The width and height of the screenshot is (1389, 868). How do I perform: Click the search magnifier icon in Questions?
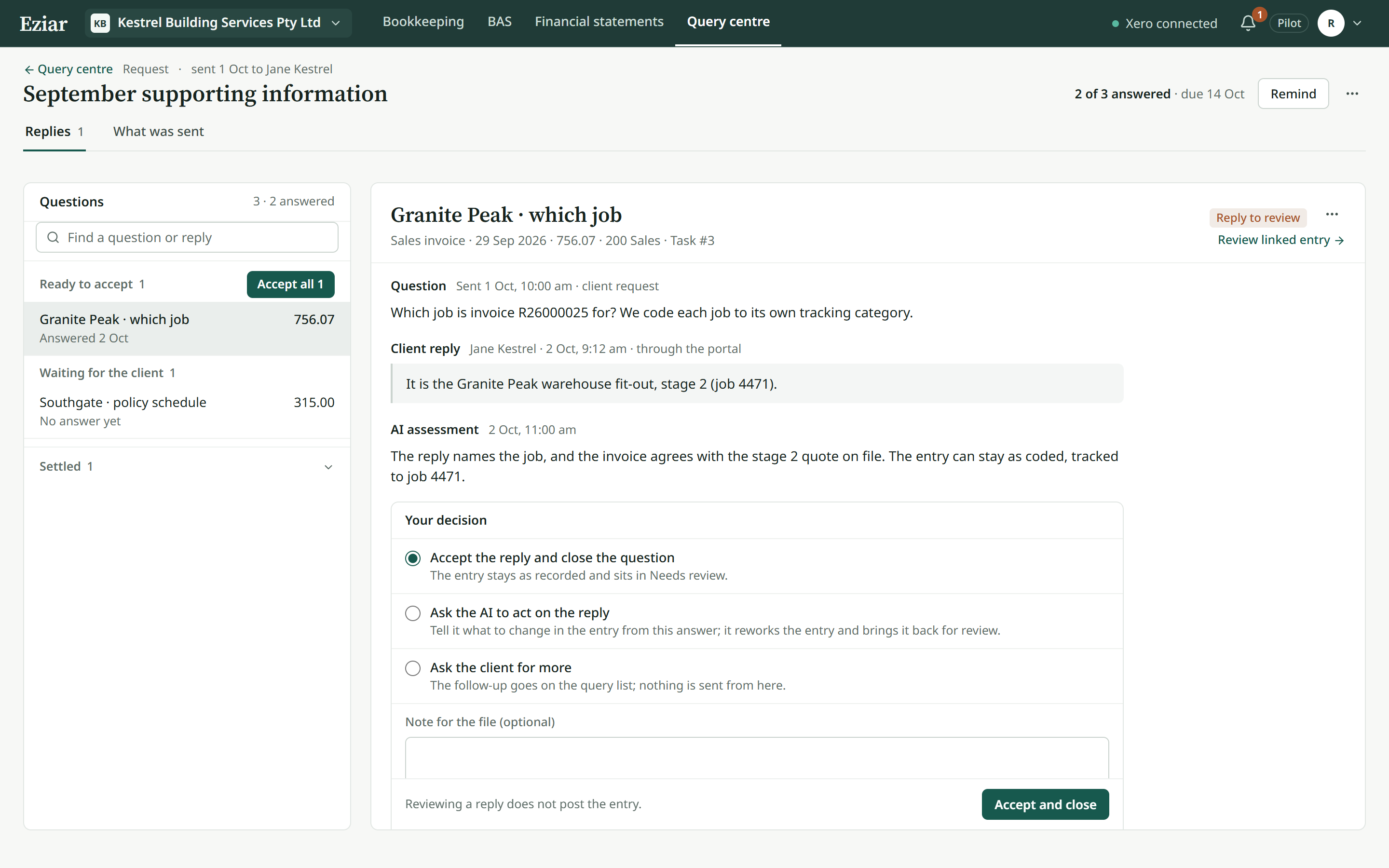(53, 237)
